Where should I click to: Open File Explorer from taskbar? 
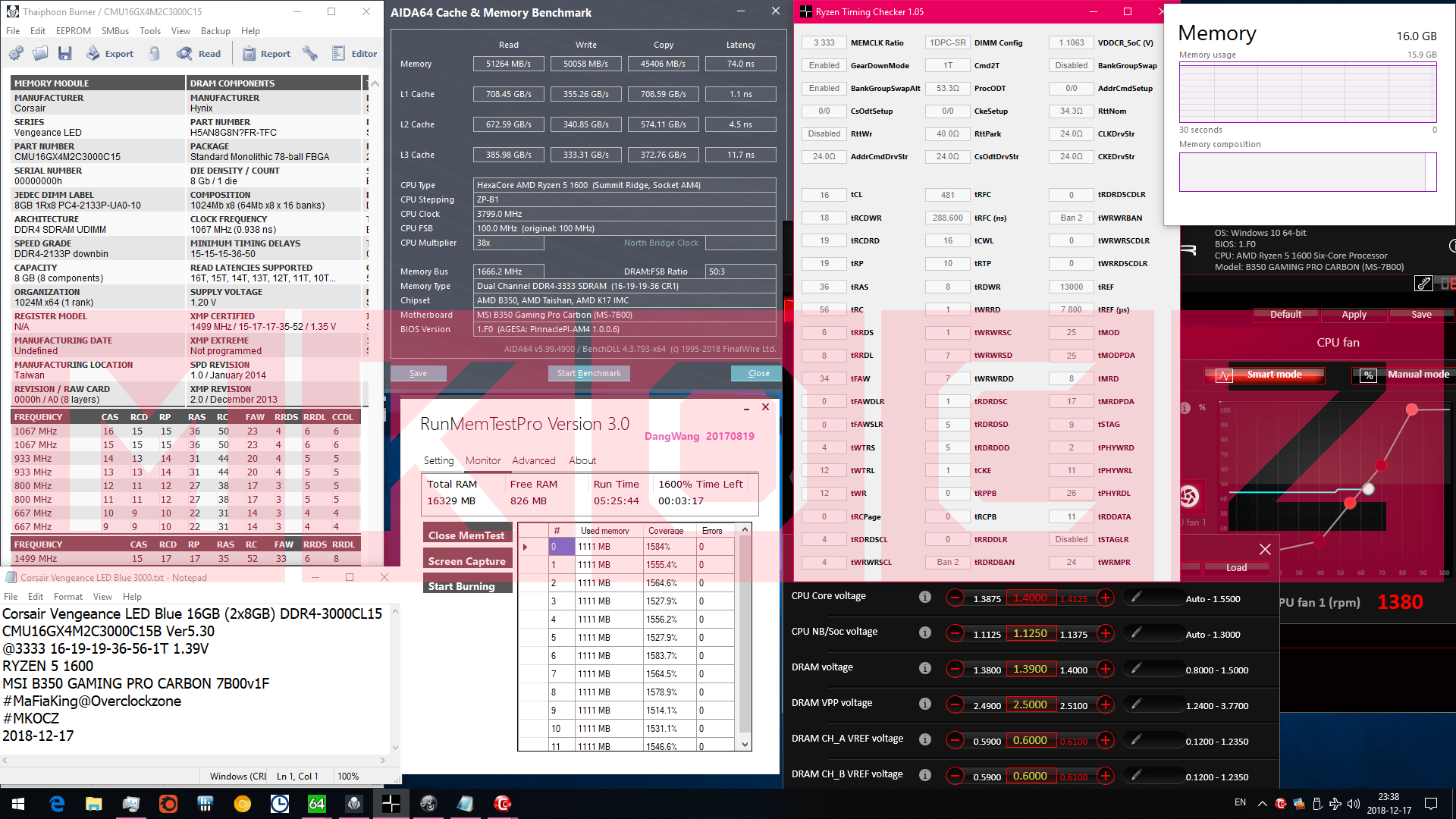pyautogui.click(x=94, y=803)
